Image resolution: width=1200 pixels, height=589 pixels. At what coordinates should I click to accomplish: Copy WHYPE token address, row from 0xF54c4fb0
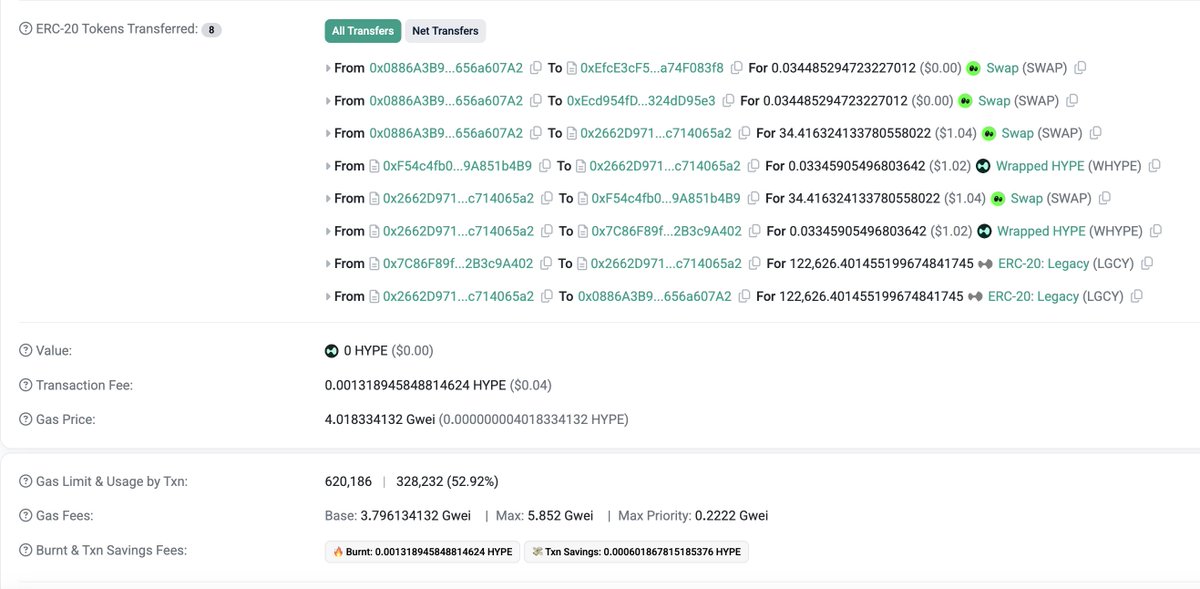[x=1155, y=166]
